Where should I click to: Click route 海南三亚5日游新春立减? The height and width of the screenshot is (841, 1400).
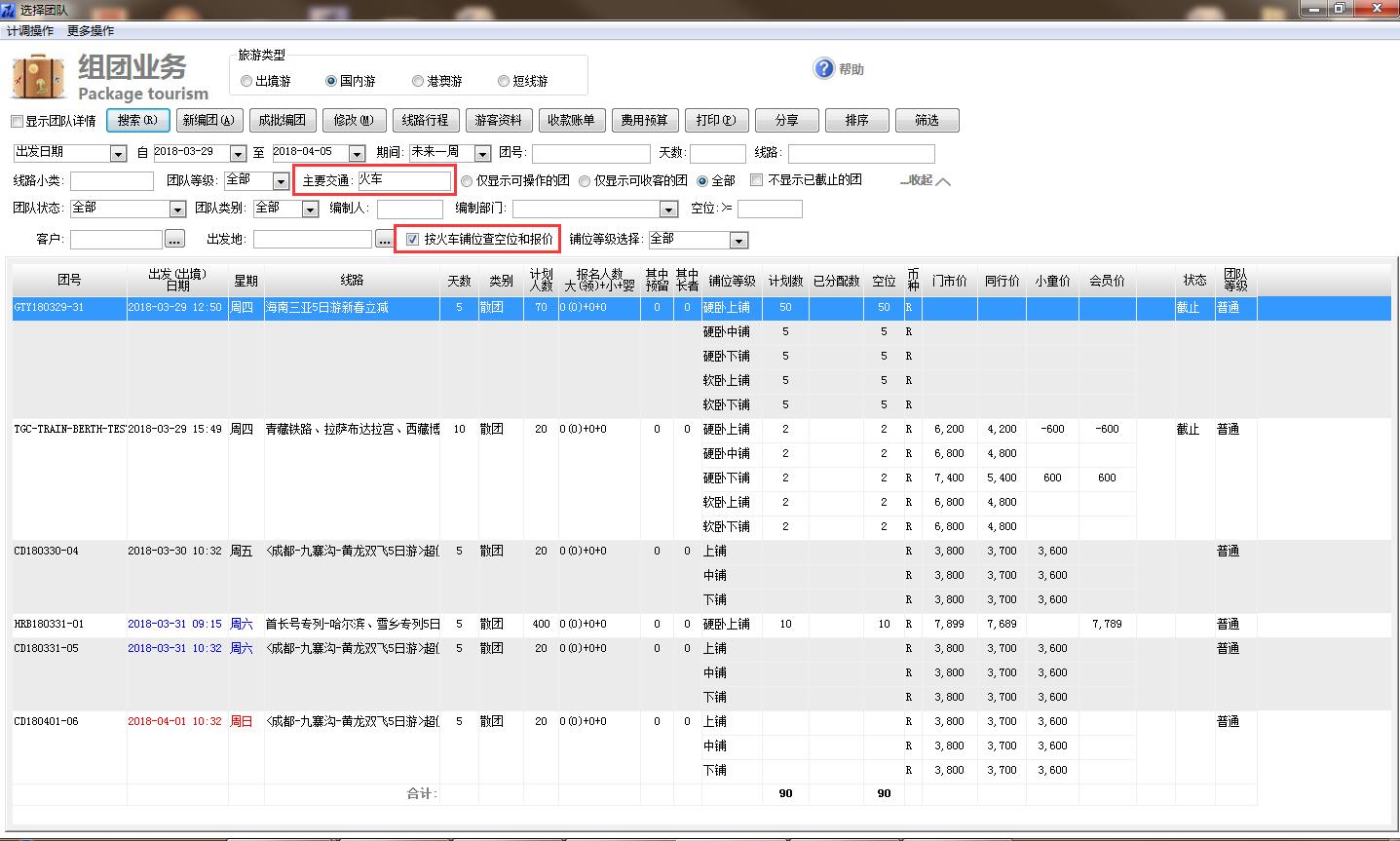327,308
